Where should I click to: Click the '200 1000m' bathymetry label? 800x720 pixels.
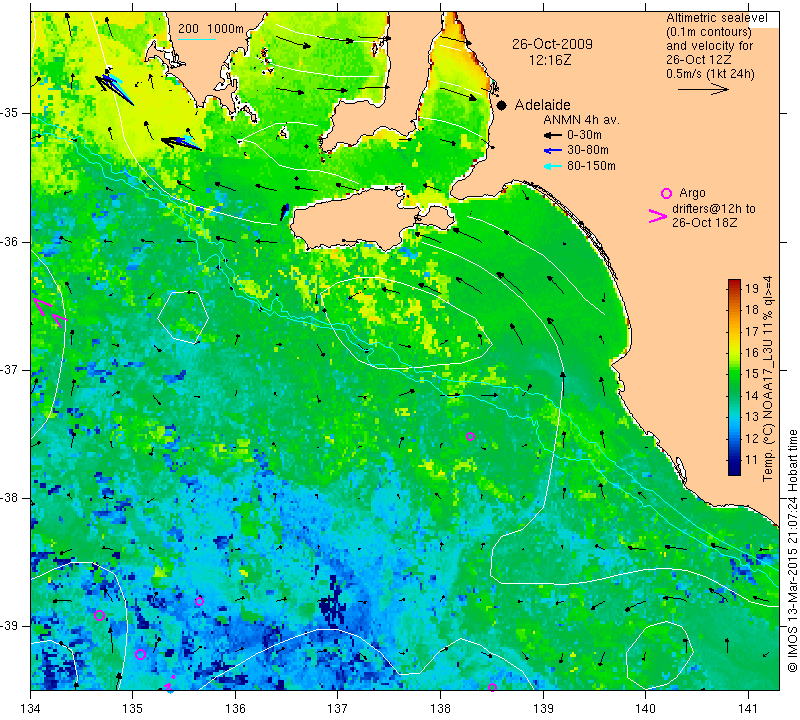[x=211, y=29]
